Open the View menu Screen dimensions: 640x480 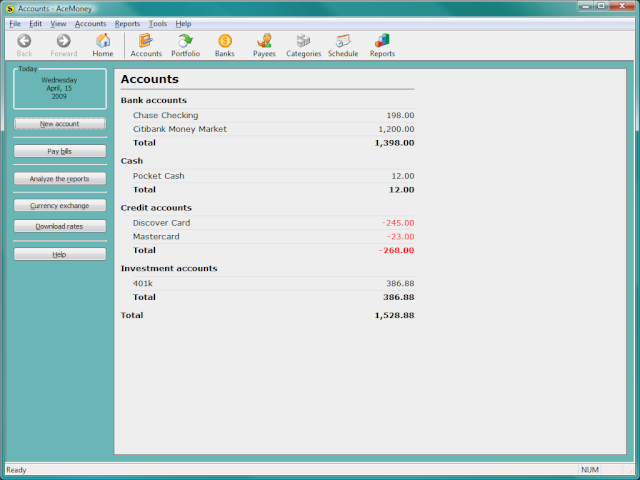(58, 24)
